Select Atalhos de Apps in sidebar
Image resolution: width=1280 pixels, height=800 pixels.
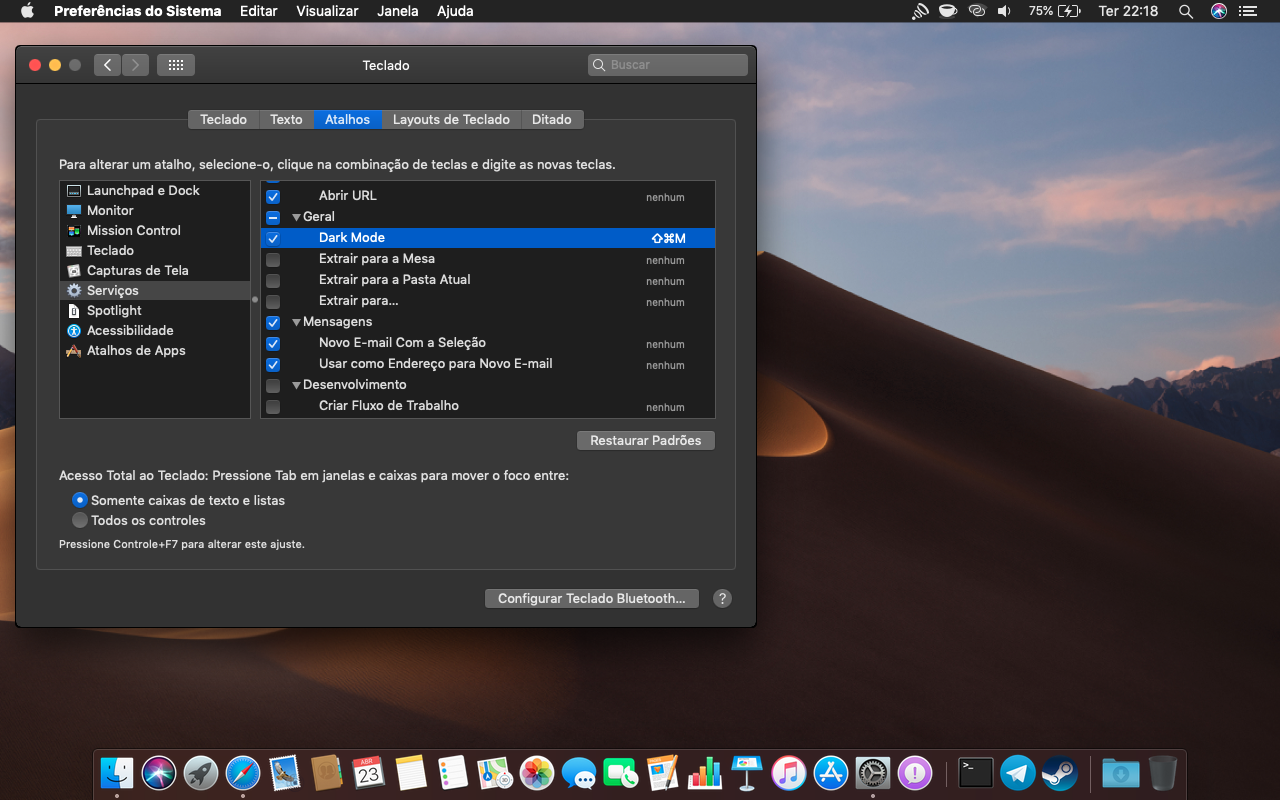tap(155, 350)
